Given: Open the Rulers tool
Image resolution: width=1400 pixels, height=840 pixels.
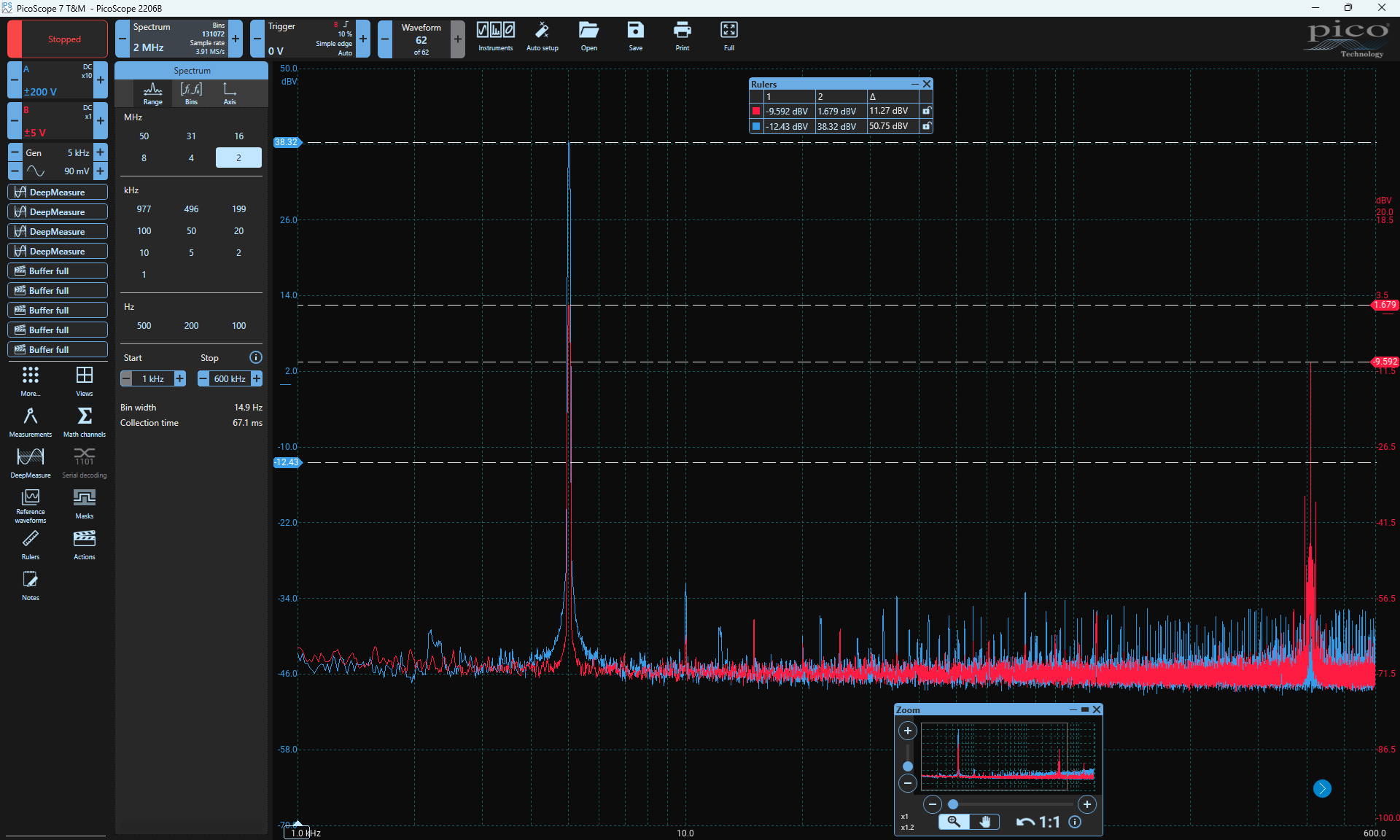Looking at the screenshot, I should (x=30, y=545).
